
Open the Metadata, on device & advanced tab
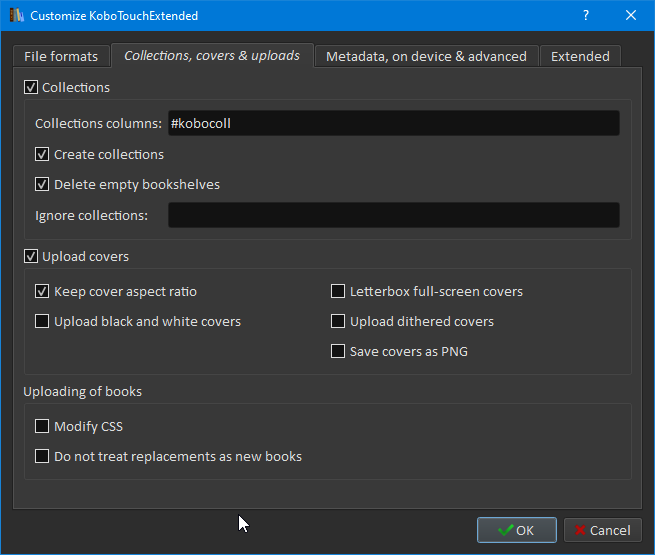click(x=426, y=56)
